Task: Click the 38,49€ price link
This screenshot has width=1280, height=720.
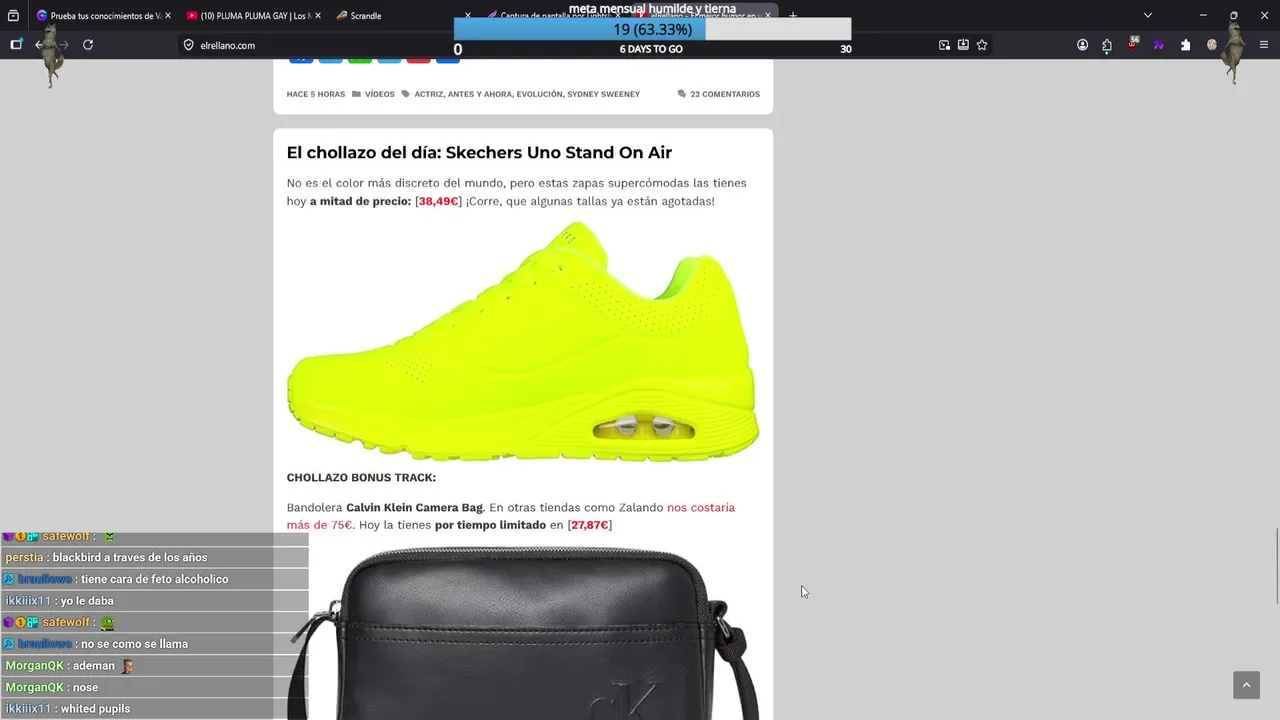Action: pos(438,201)
